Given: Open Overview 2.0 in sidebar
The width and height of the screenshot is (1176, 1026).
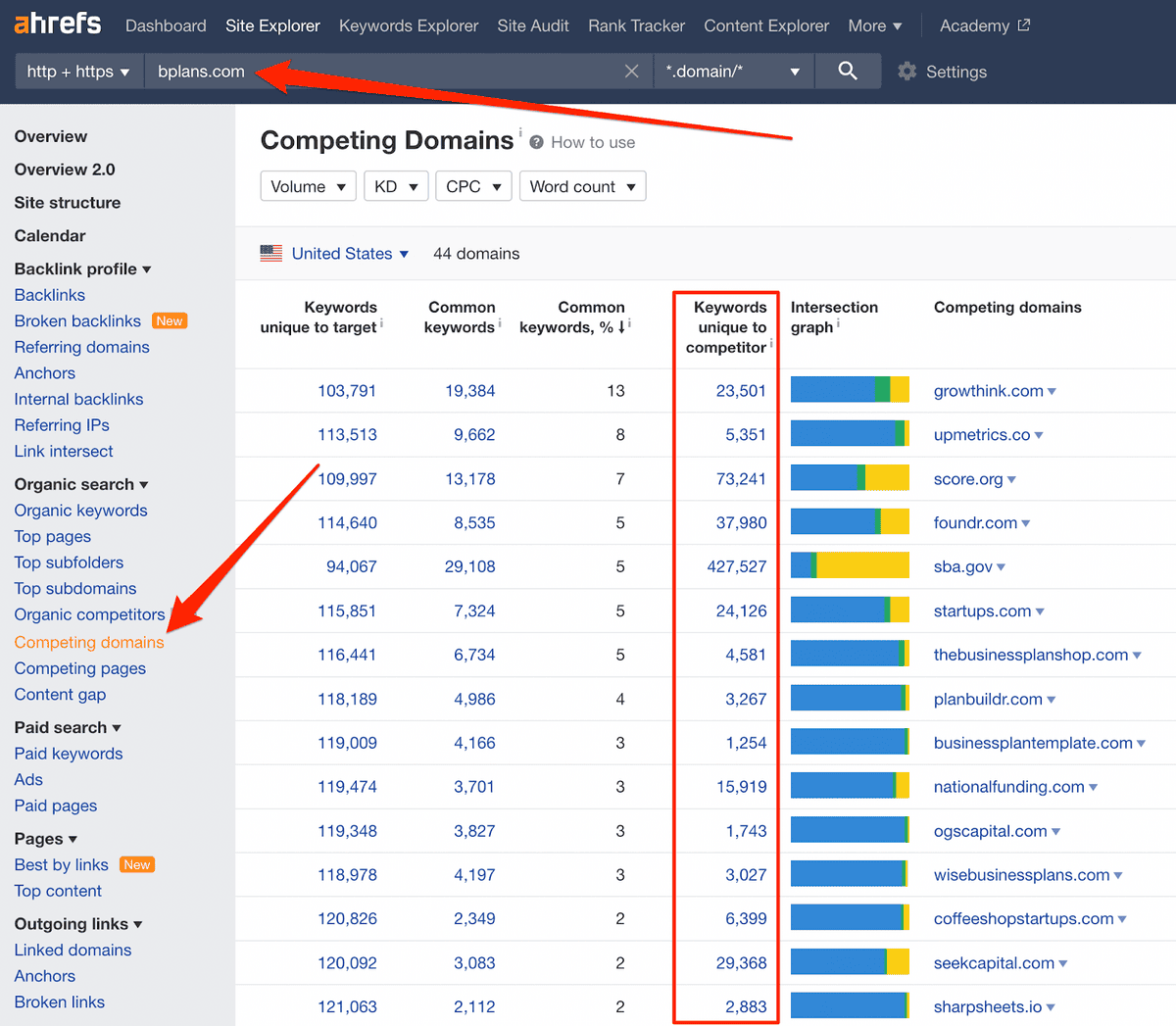Looking at the screenshot, I should click(65, 170).
